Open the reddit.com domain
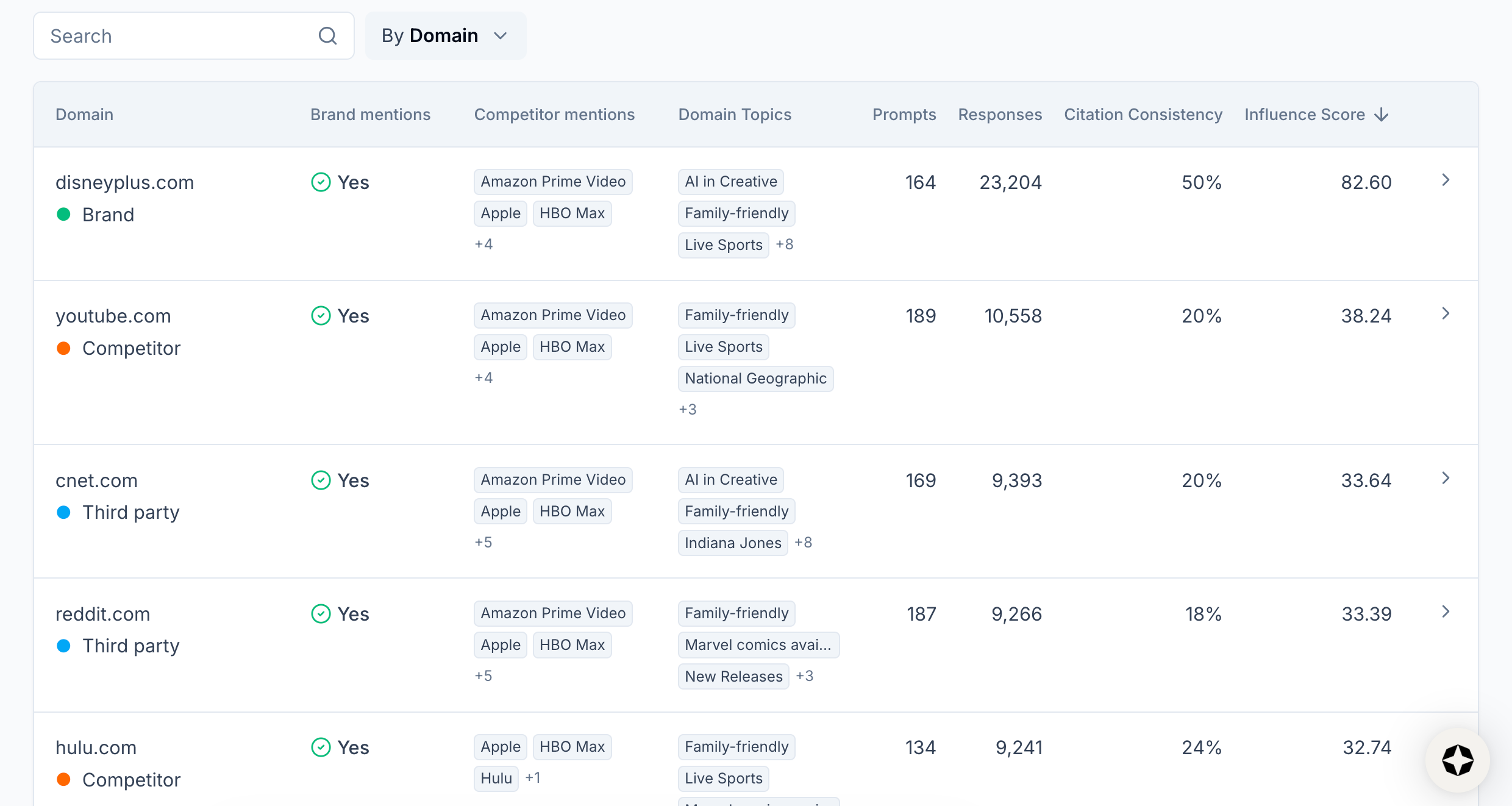This screenshot has width=1512, height=806. click(x=102, y=614)
